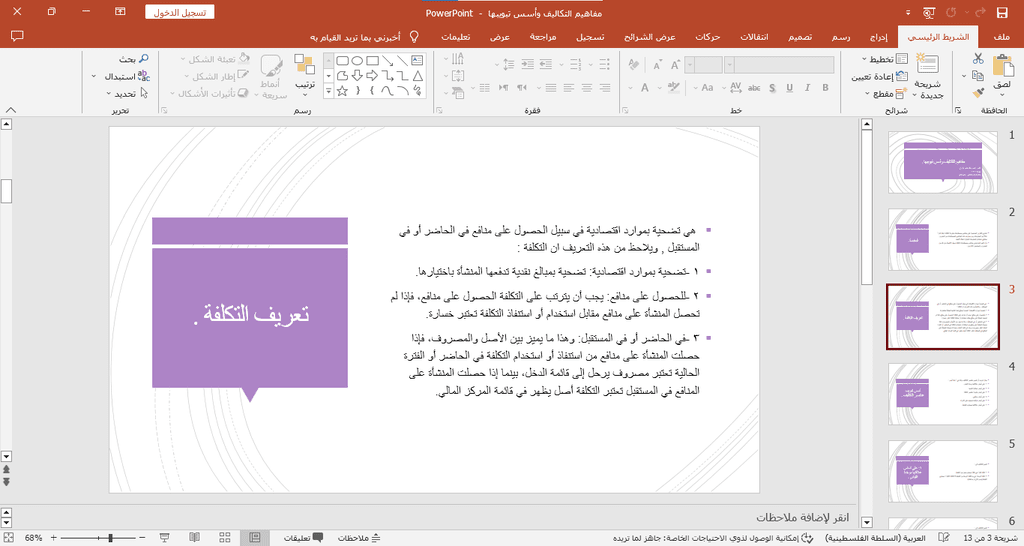Open the font name combo box
This screenshot has width=1024, height=546.
779,65
